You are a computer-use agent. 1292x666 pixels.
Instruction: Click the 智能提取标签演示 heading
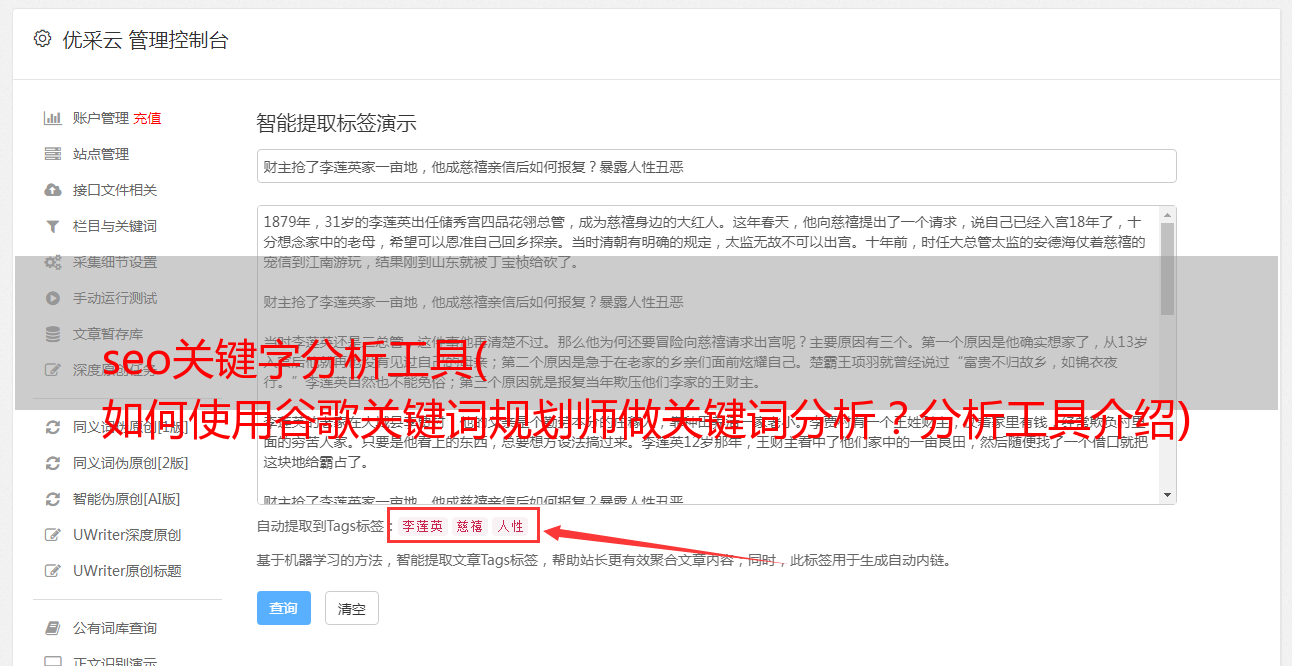coord(336,124)
